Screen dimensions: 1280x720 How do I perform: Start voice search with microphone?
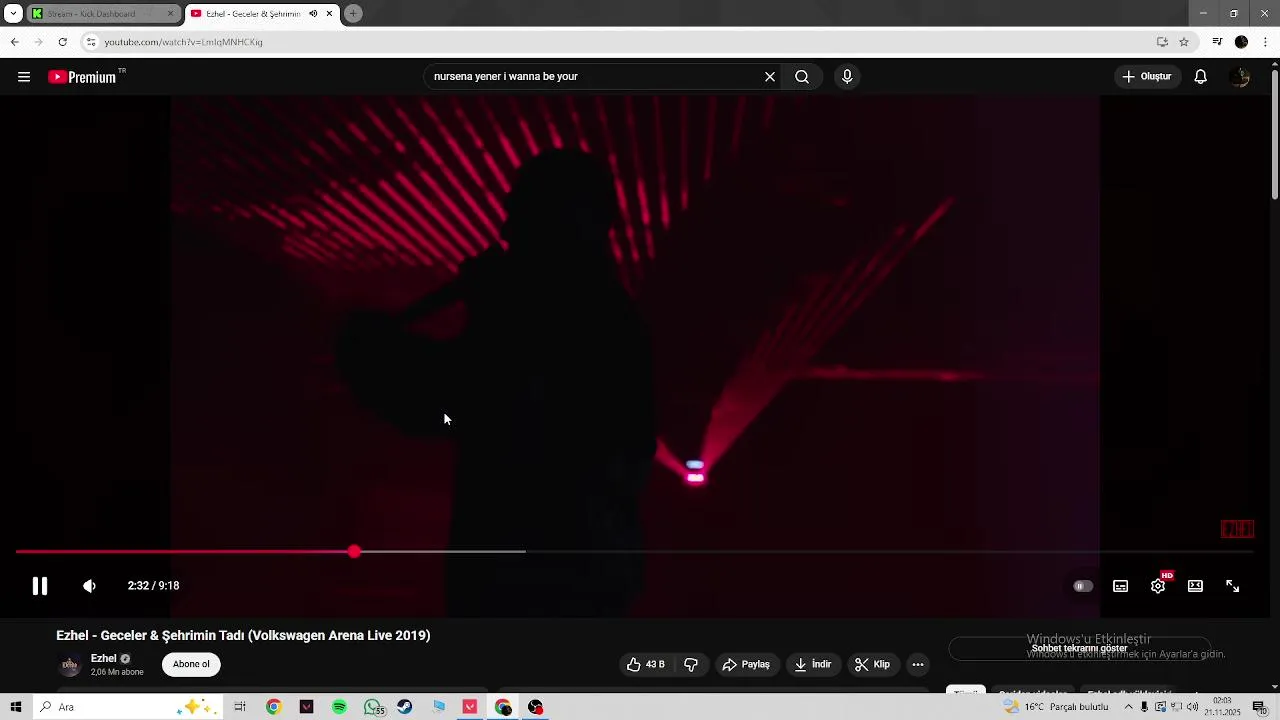click(847, 77)
